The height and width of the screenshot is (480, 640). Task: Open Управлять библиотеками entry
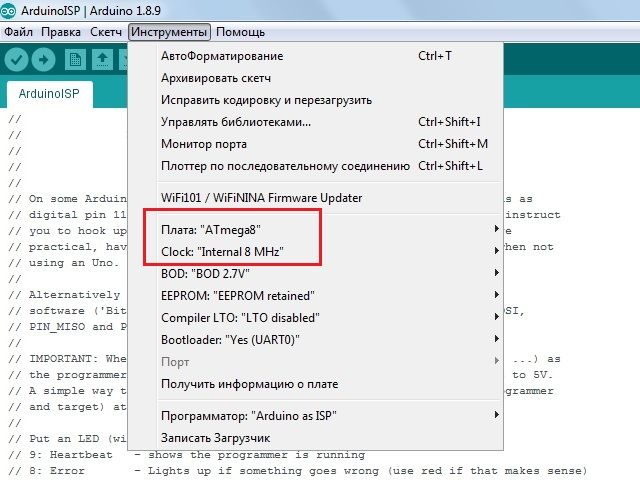316,122
